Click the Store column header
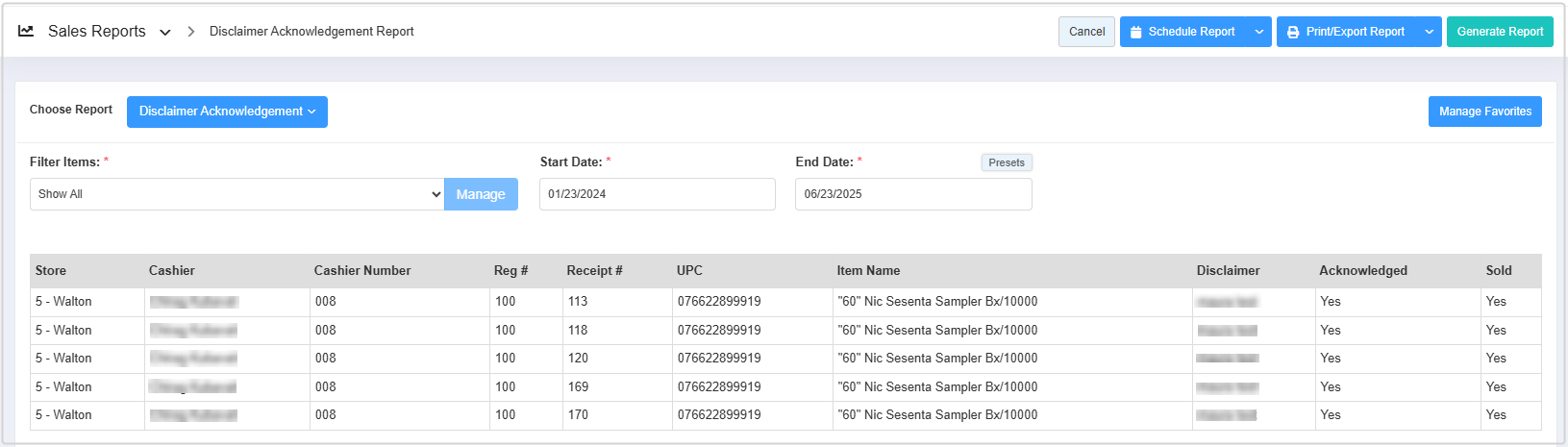The height and width of the screenshot is (447, 1568). 51,271
